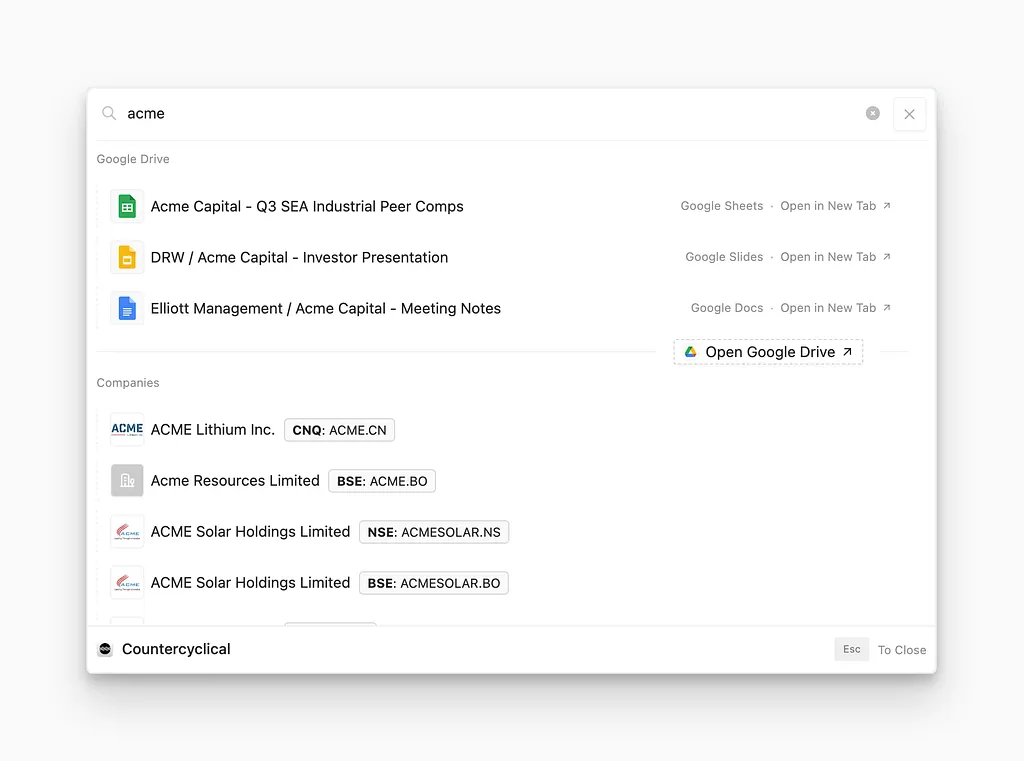Click the CNQ: ACME.CN ticker badge
This screenshot has height=761, width=1024.
tap(340, 430)
